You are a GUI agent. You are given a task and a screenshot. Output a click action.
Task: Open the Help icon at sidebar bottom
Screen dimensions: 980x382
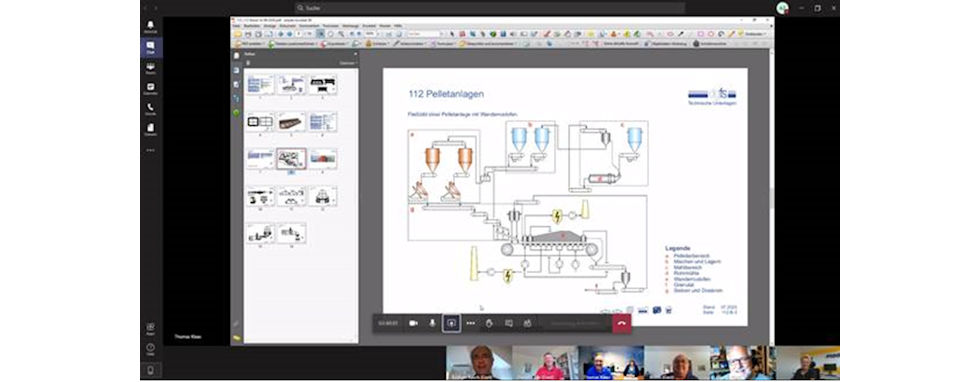(x=151, y=349)
